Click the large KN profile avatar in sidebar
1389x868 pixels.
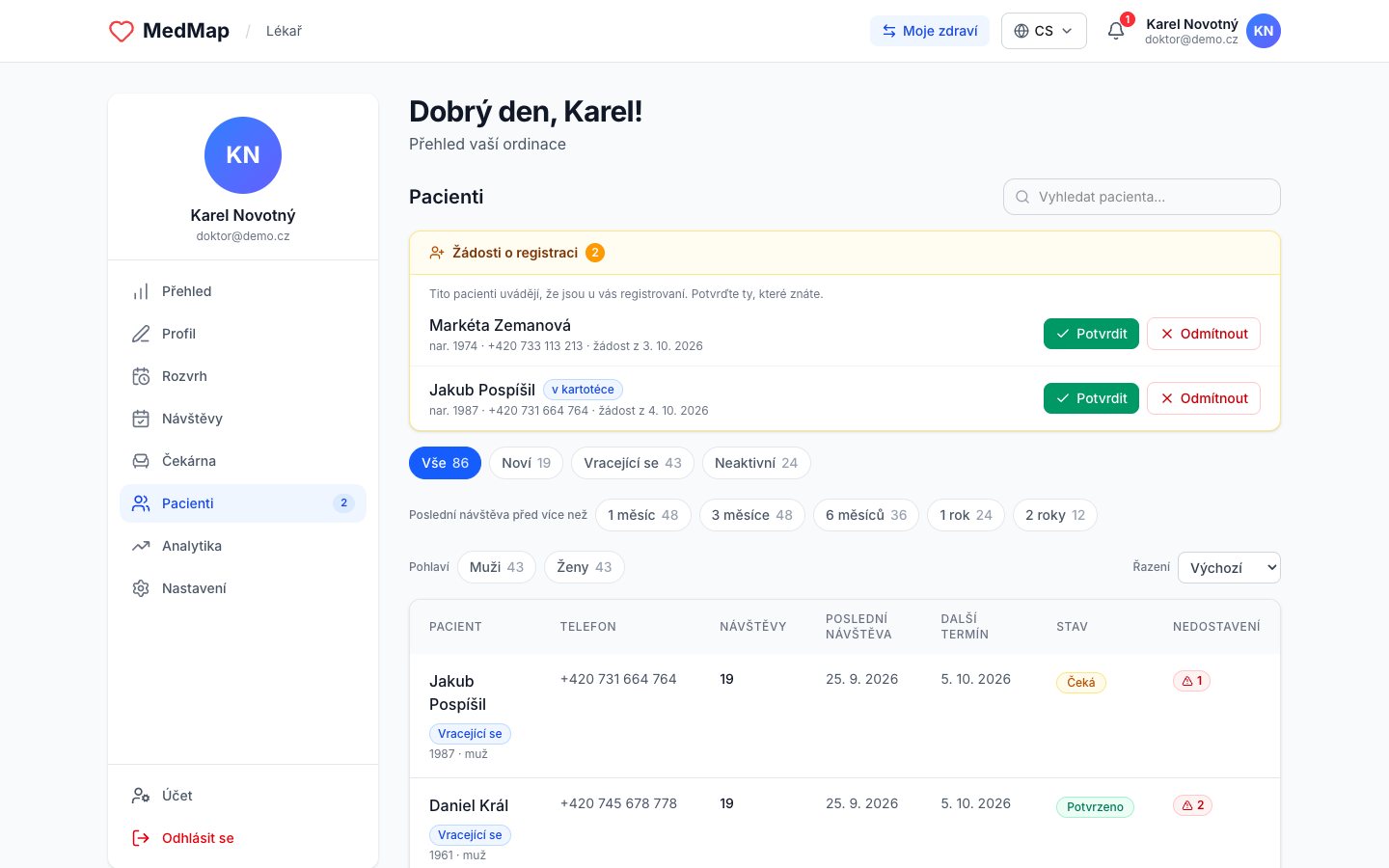tap(243, 155)
